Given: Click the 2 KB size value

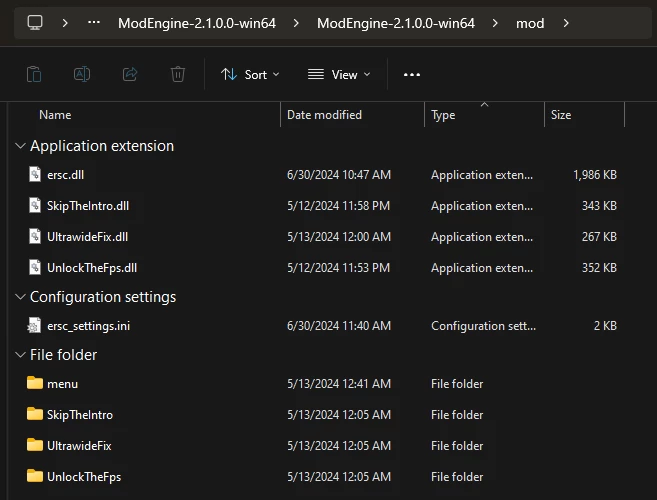Looking at the screenshot, I should (605, 326).
